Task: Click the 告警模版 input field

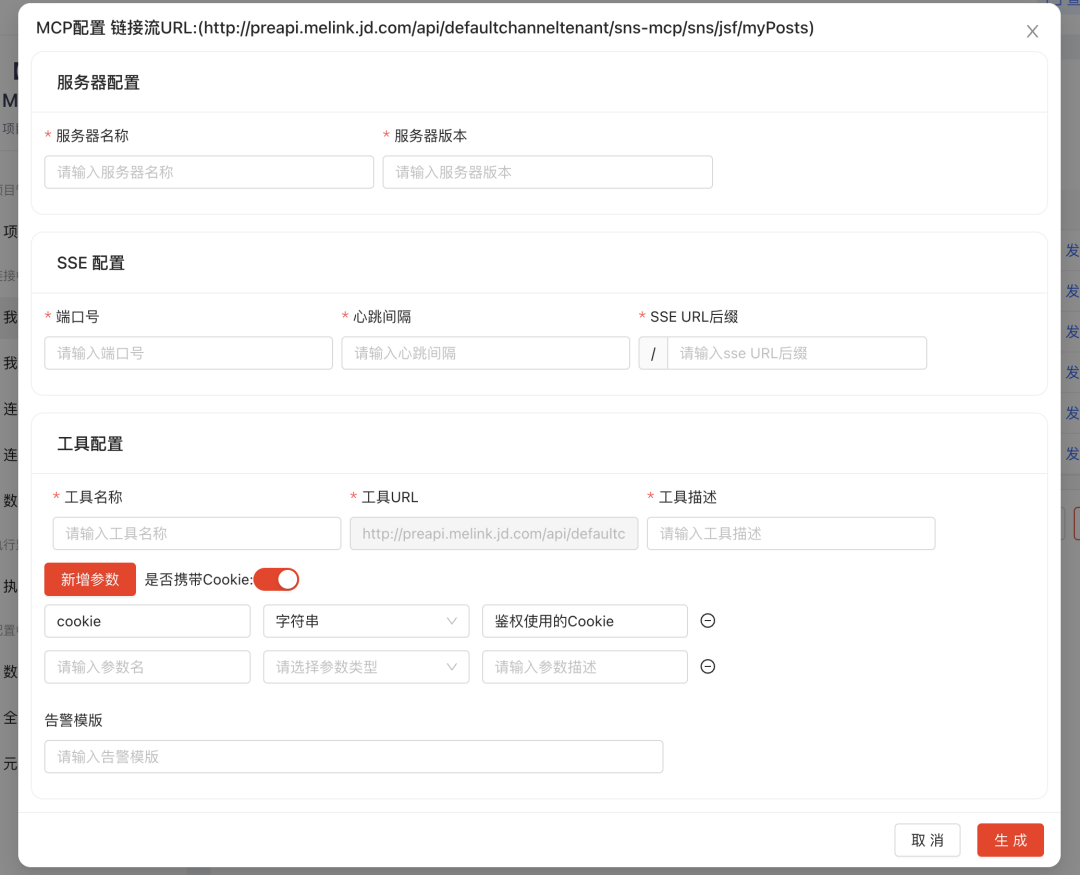Action: click(x=354, y=756)
